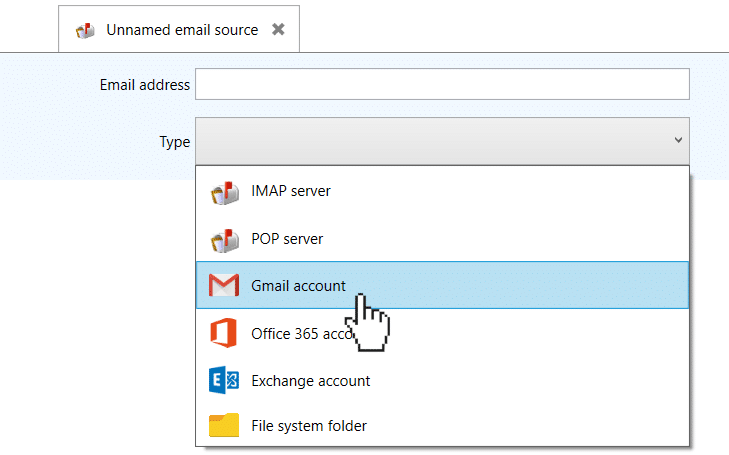The height and width of the screenshot is (455, 729).
Task: Click the red Gmail envelope icon
Action: click(x=224, y=285)
